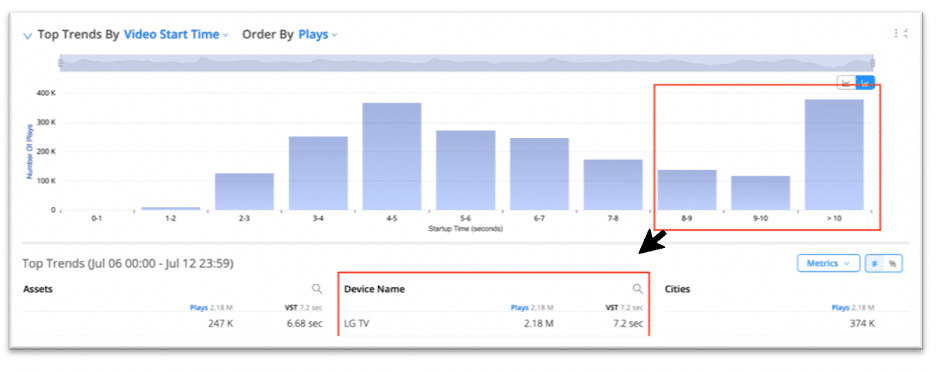Select the 6-7 seconds bar
Screen dimensions: 936x372
tap(539, 174)
